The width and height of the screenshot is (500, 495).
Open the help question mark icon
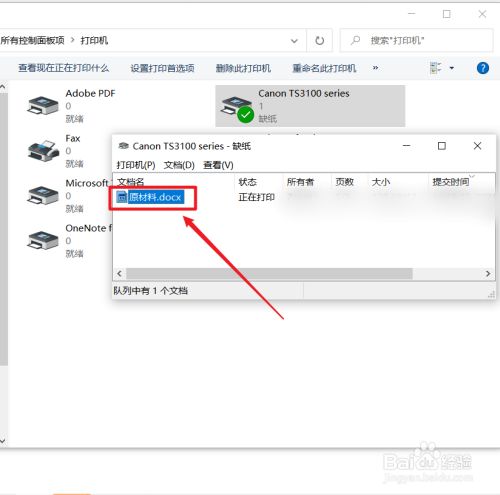(483, 68)
